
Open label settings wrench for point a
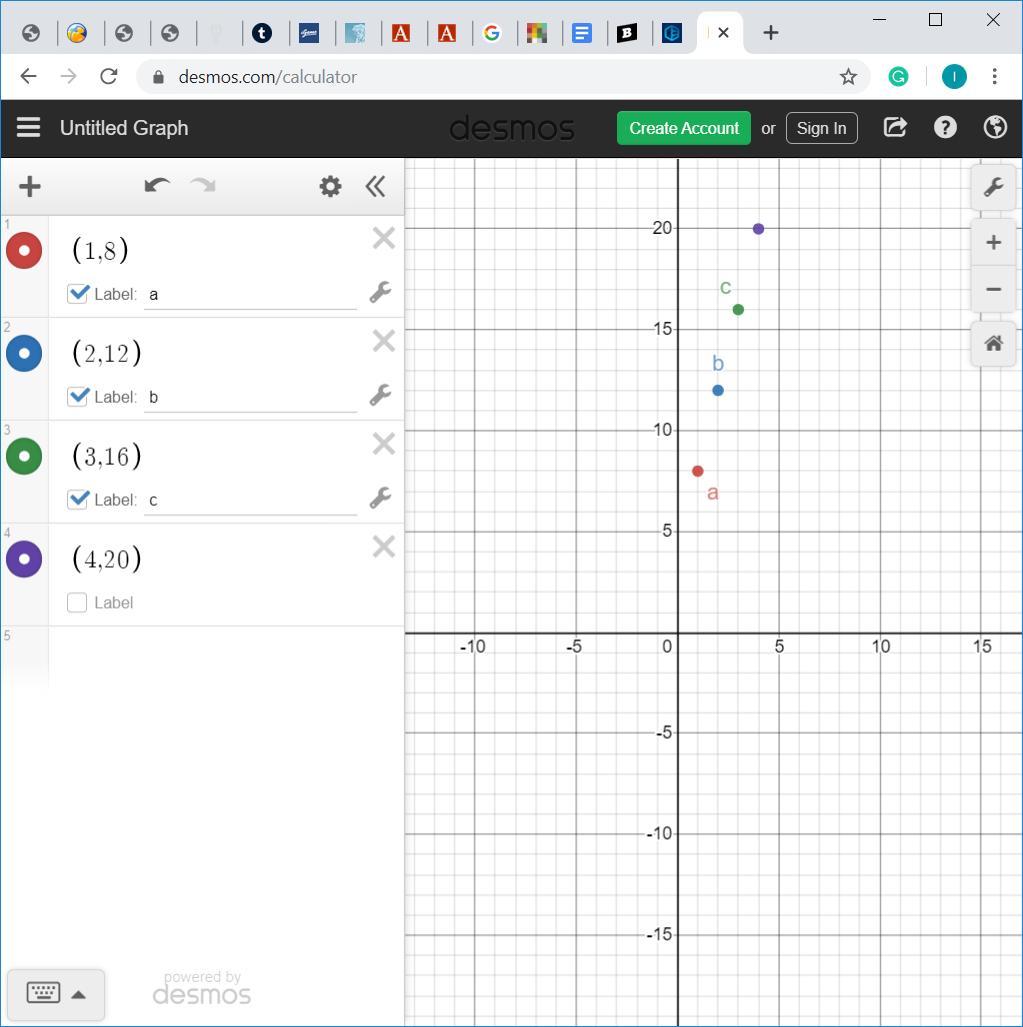click(381, 292)
